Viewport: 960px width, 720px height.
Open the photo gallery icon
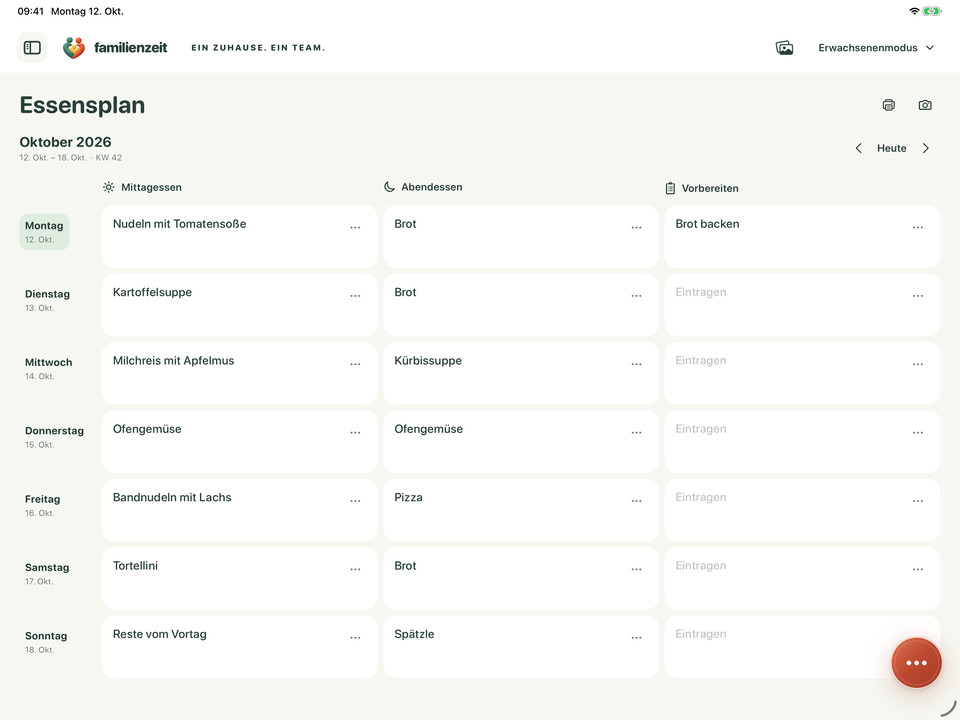pos(784,48)
